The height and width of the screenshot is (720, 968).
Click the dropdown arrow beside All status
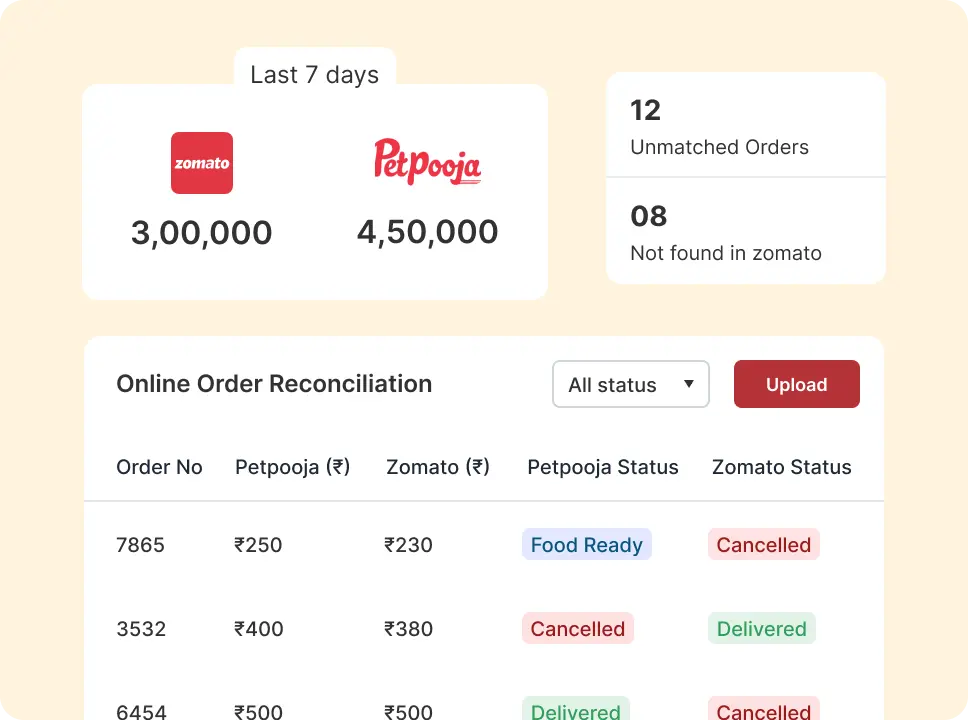[x=689, y=384]
